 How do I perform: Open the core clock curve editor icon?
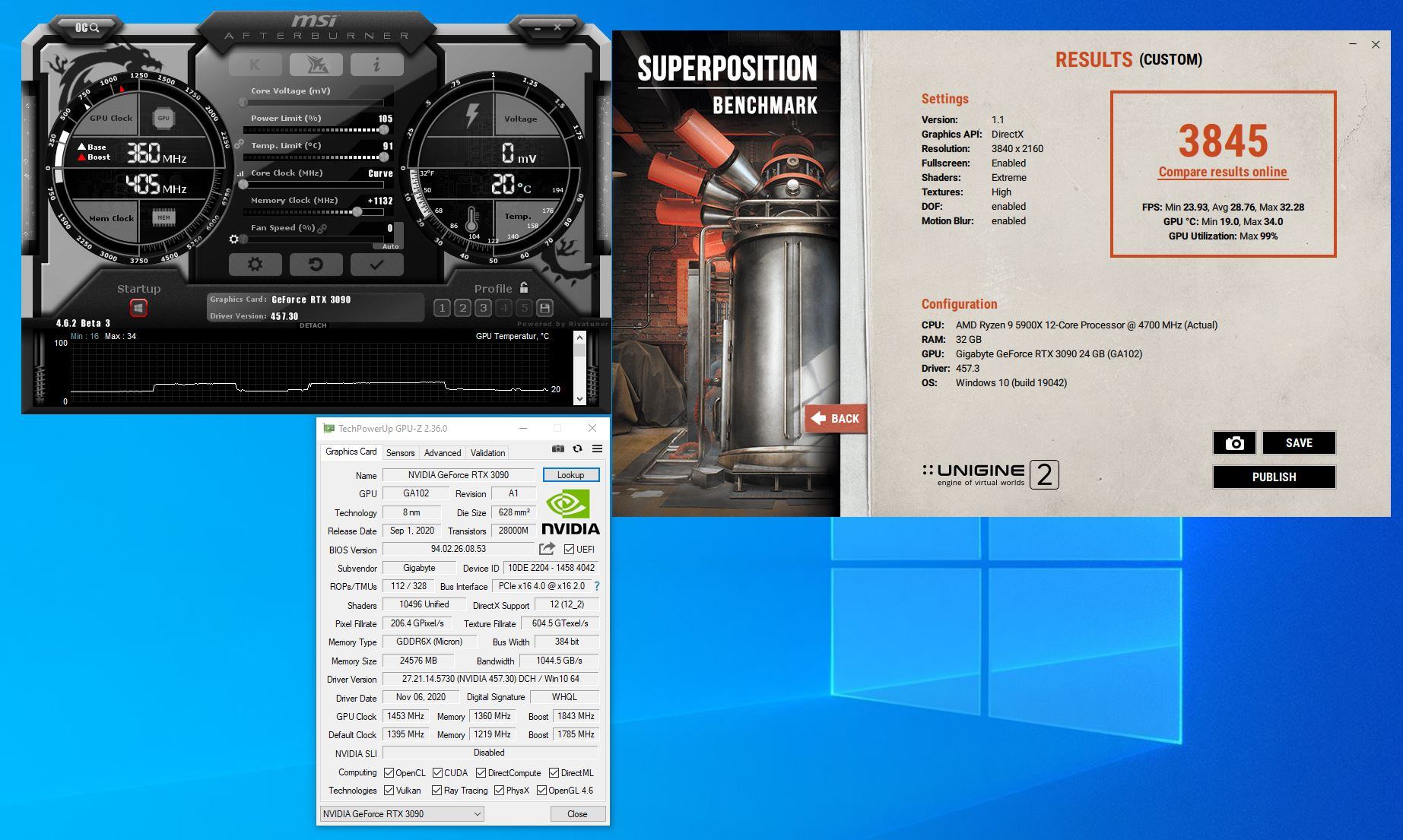pyautogui.click(x=241, y=174)
